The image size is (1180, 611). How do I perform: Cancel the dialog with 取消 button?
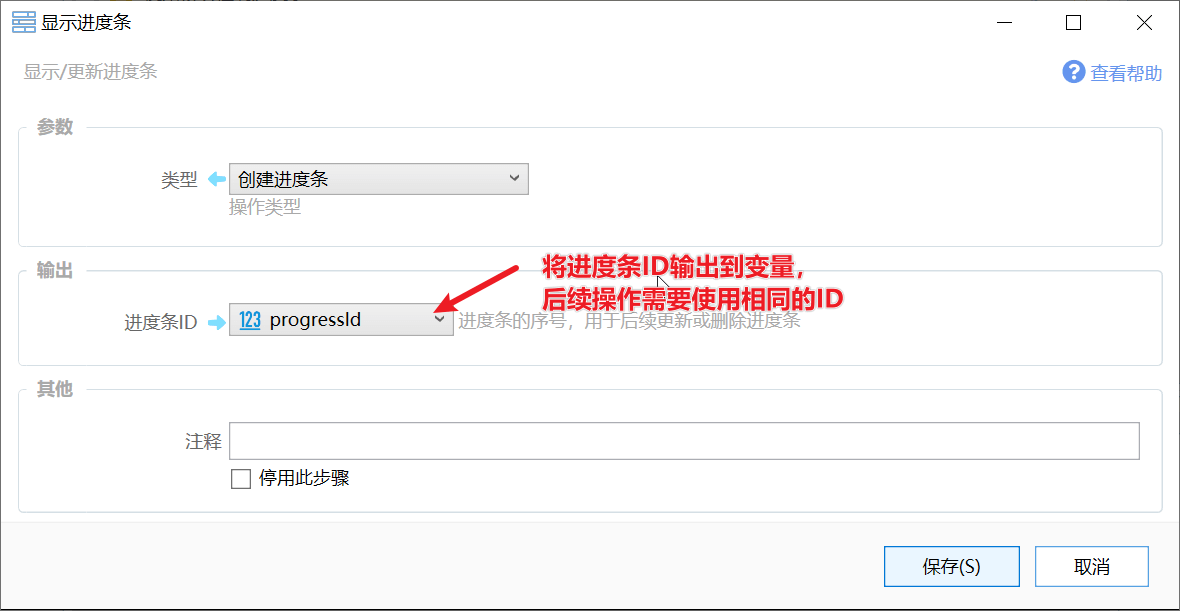pos(1091,566)
